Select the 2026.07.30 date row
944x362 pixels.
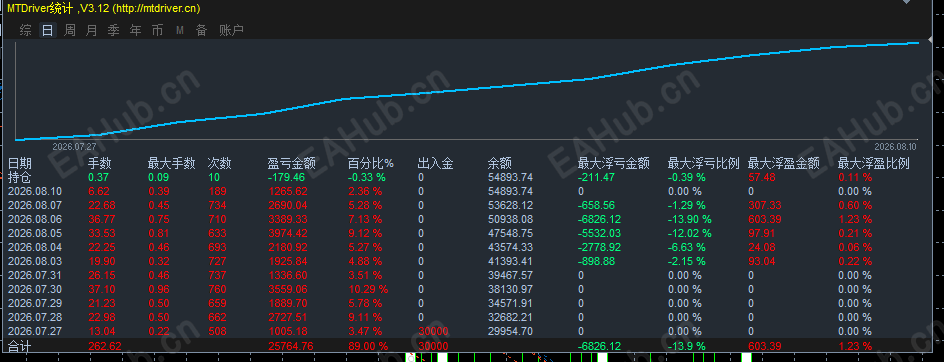pyautogui.click(x=35, y=289)
